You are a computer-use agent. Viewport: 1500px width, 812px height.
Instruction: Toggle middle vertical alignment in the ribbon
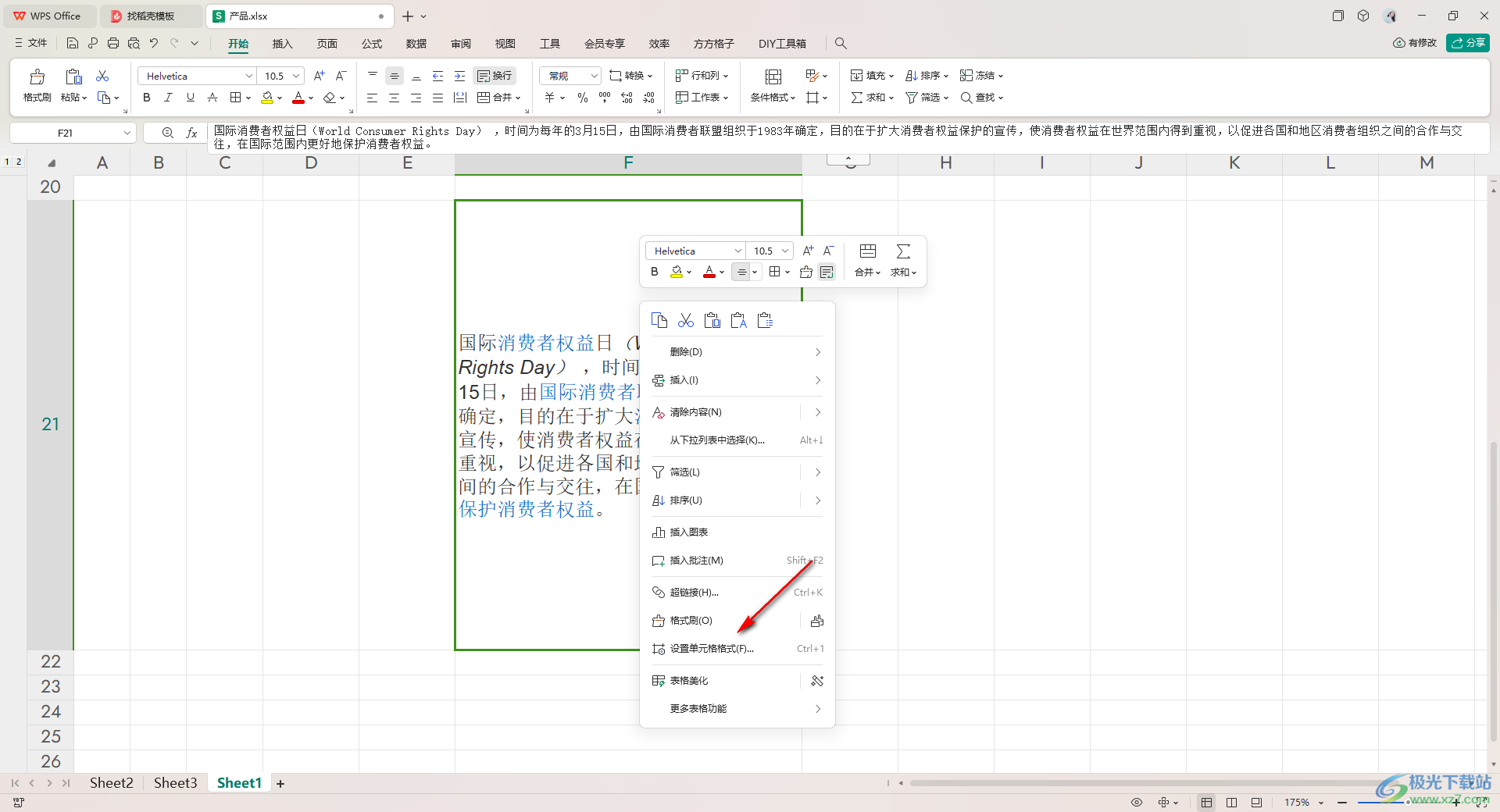[x=395, y=76]
